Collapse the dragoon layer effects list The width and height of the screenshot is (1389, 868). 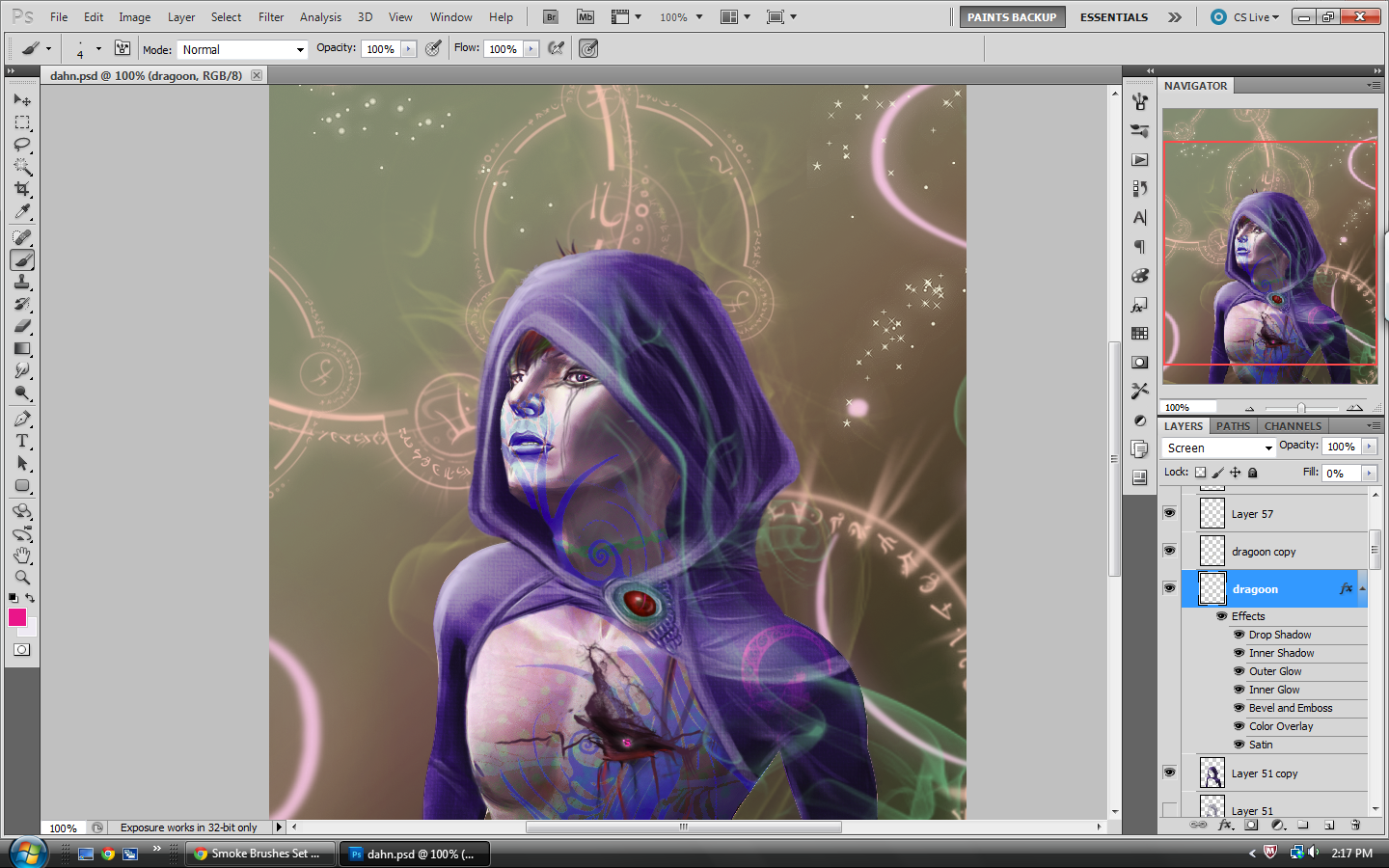[x=1362, y=588]
